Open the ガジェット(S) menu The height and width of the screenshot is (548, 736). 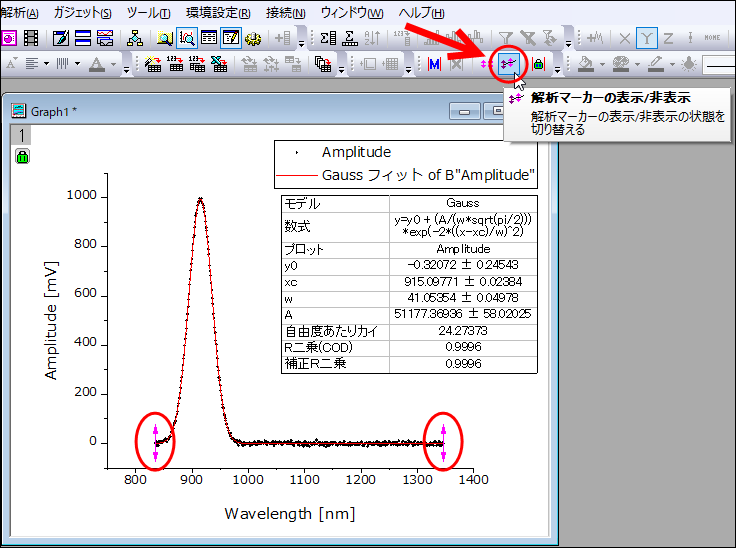(82, 13)
